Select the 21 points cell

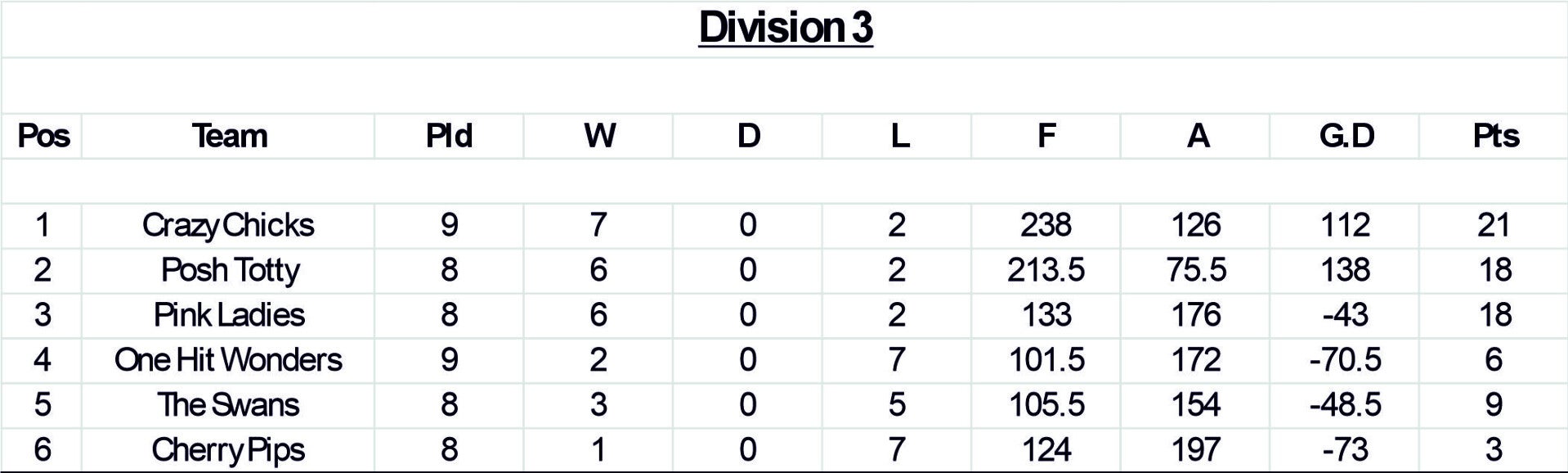[x=1494, y=225]
